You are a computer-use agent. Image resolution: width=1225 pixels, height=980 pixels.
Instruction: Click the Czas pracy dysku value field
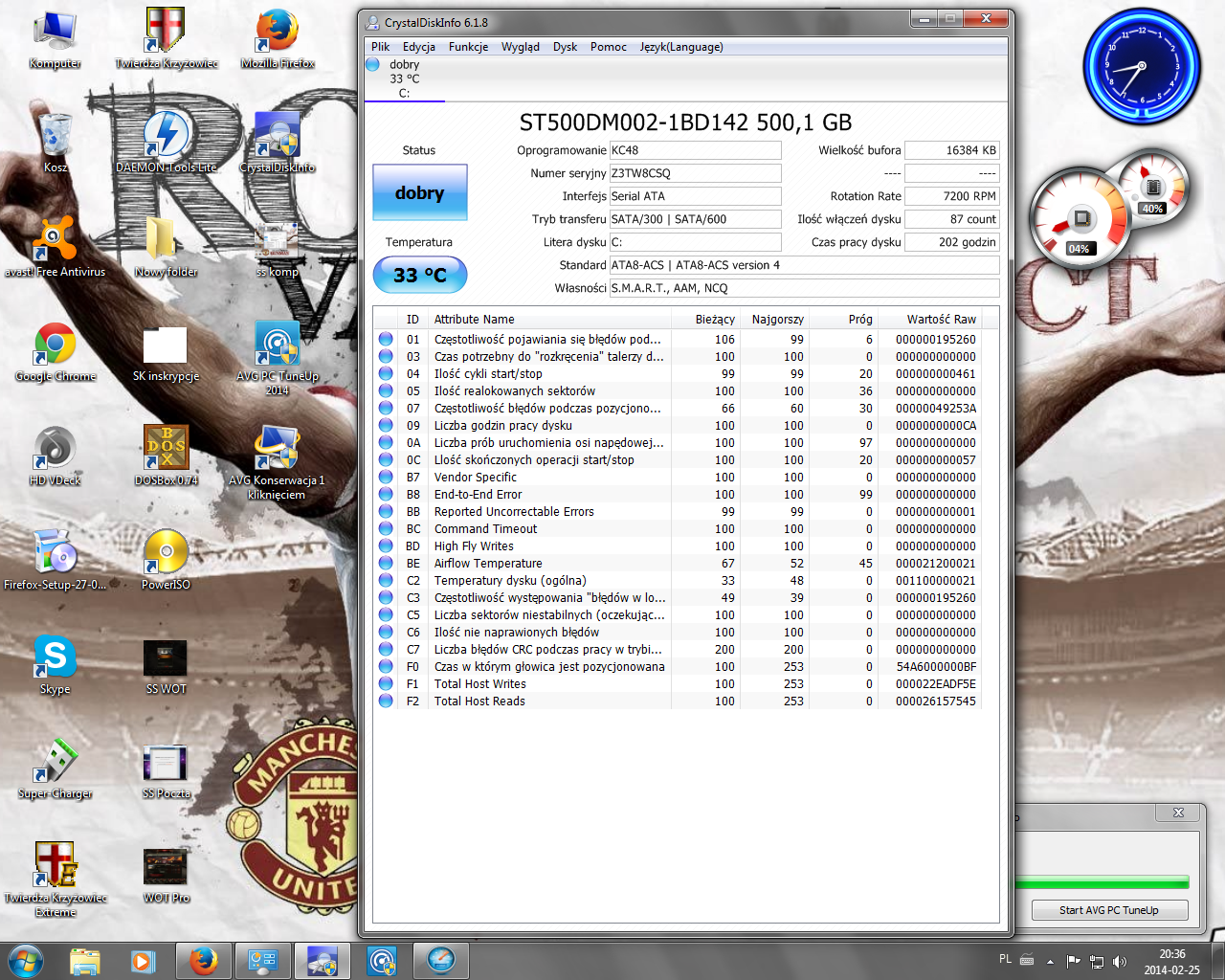tap(952, 242)
